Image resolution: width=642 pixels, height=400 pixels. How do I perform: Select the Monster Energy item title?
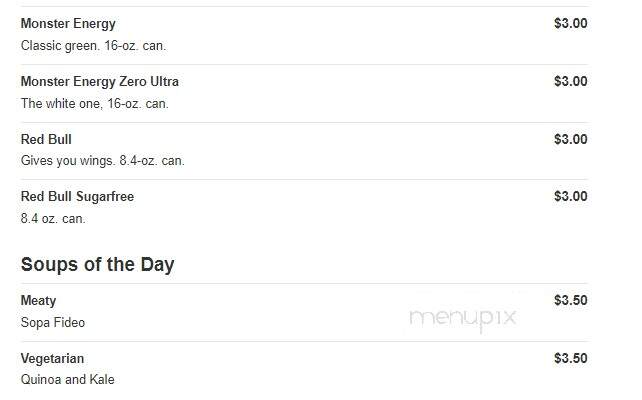[68, 24]
